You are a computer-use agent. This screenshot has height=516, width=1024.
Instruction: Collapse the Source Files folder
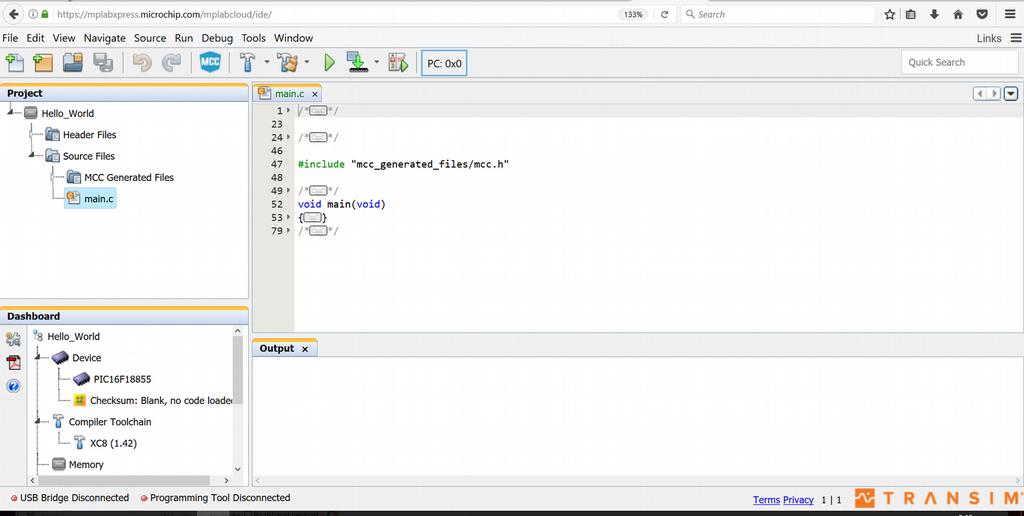tap(32, 155)
